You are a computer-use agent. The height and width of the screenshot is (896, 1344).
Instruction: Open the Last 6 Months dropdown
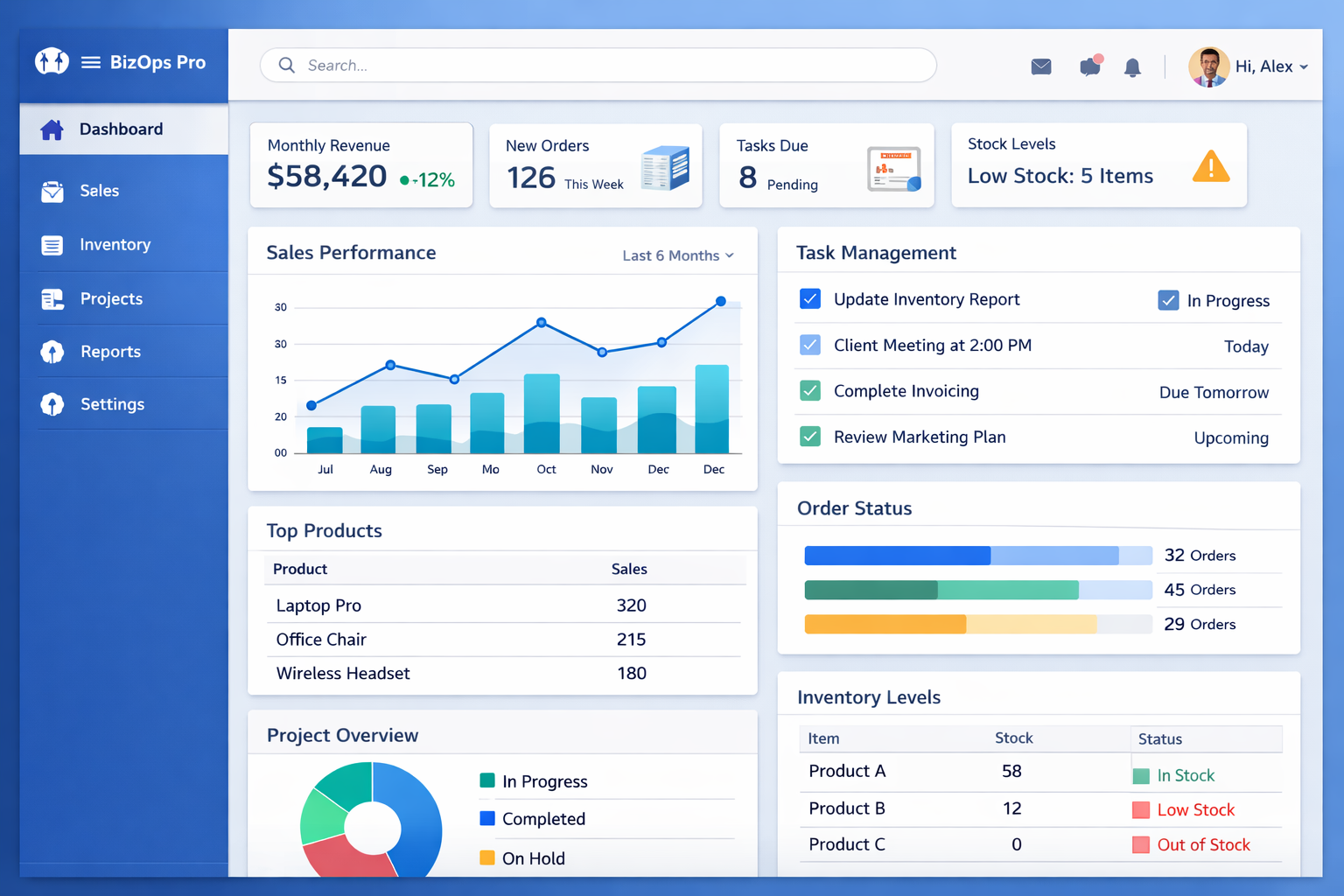(678, 255)
